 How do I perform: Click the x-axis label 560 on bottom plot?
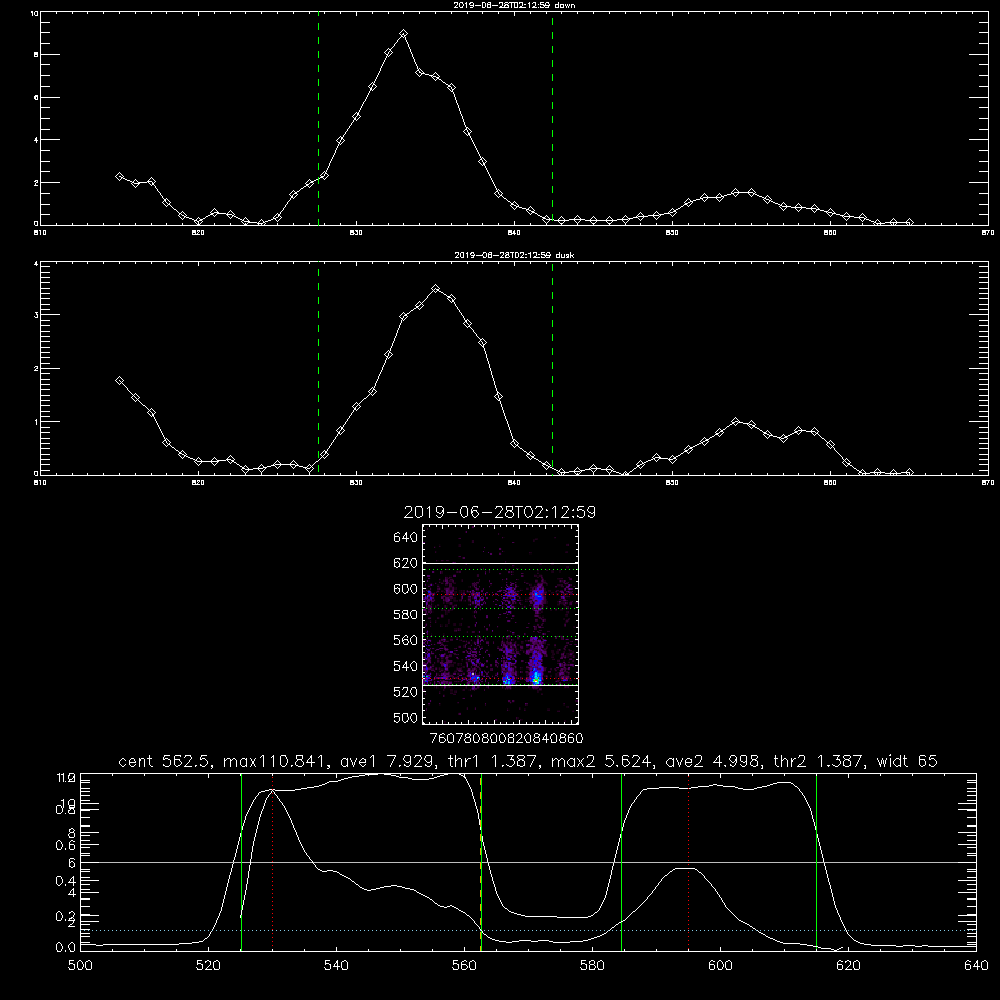(464, 966)
